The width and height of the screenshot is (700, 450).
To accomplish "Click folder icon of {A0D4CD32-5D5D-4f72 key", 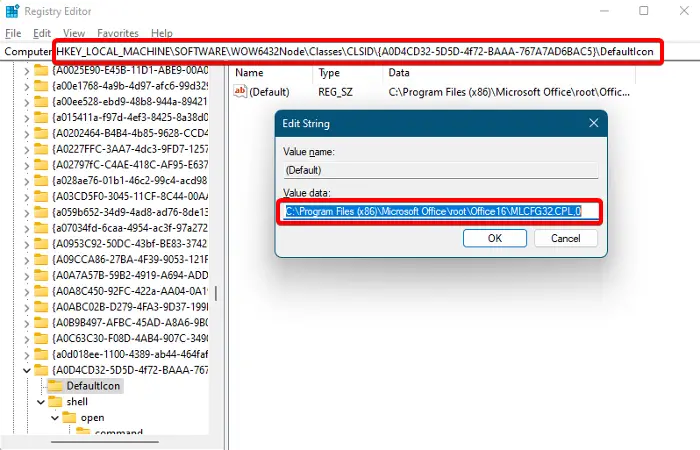I will point(41,370).
